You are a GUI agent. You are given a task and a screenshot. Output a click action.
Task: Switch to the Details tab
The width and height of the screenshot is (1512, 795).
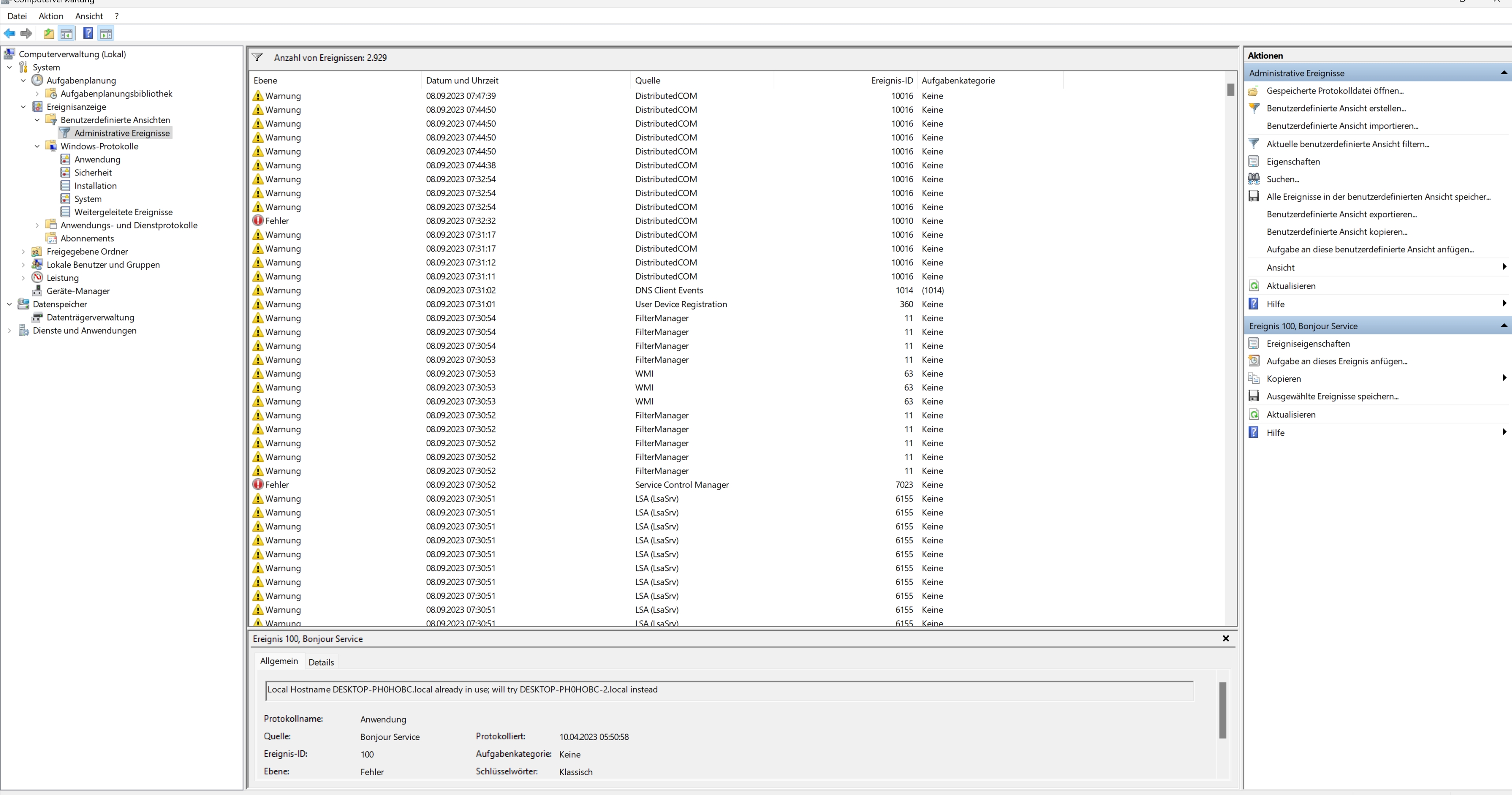[x=321, y=662]
